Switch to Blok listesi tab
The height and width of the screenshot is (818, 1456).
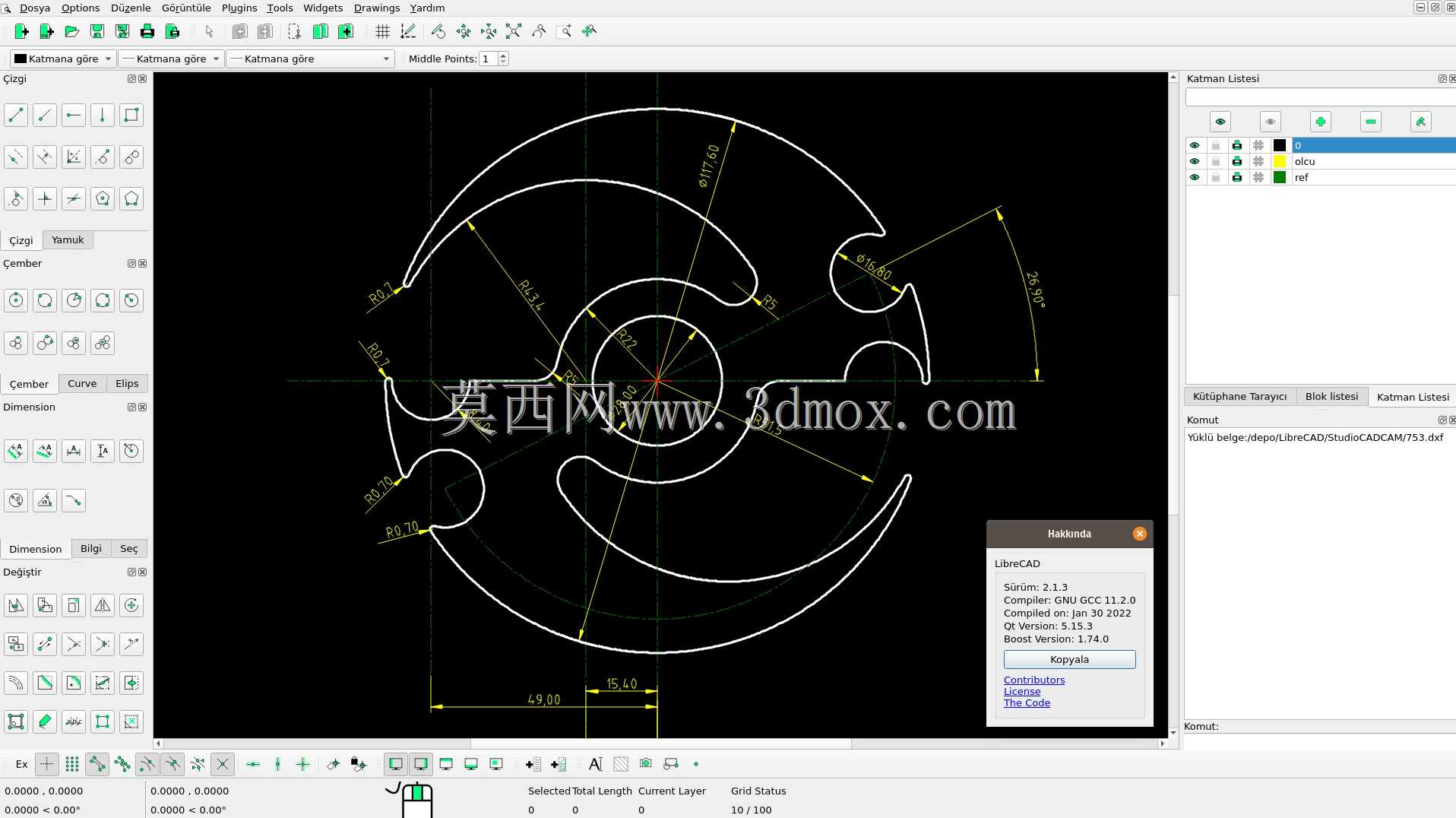coord(1331,396)
